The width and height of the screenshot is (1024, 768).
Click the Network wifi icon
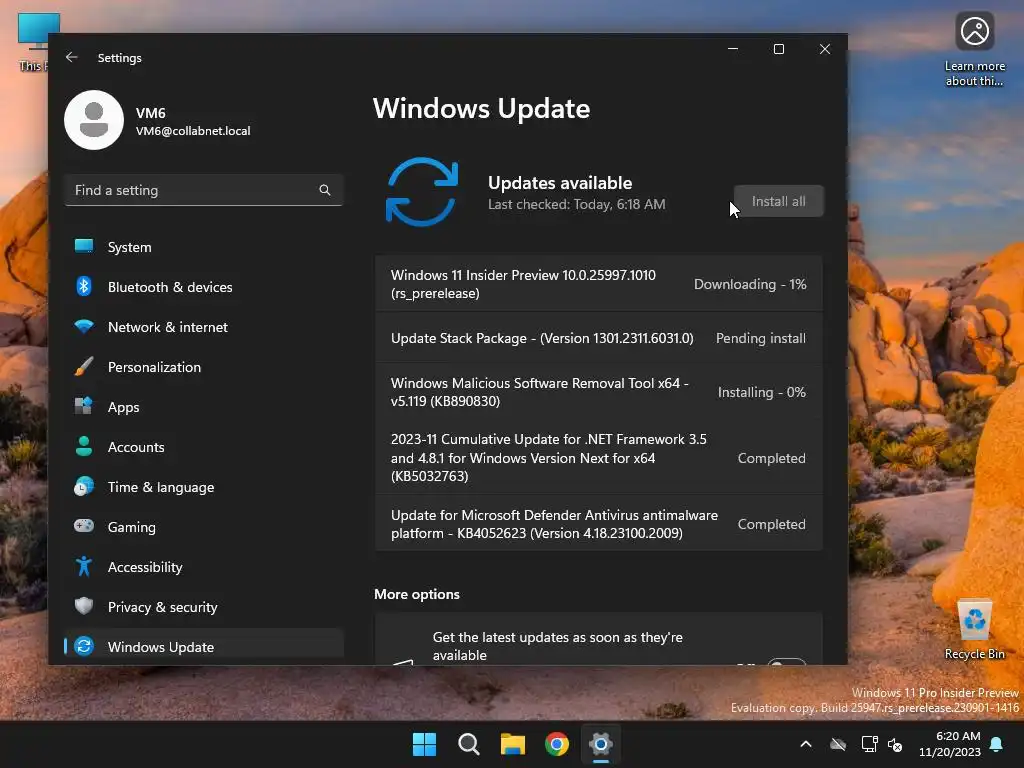click(x=84, y=327)
